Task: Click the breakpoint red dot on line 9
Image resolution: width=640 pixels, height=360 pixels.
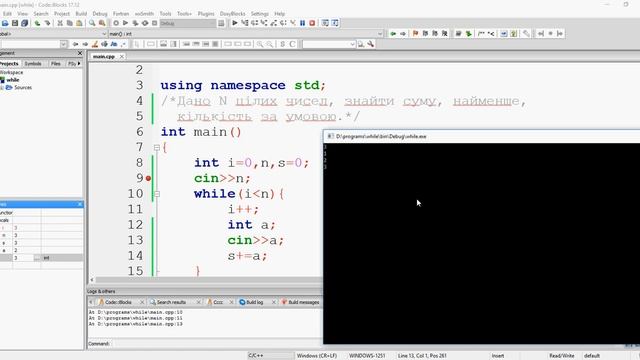Action: 148,178
